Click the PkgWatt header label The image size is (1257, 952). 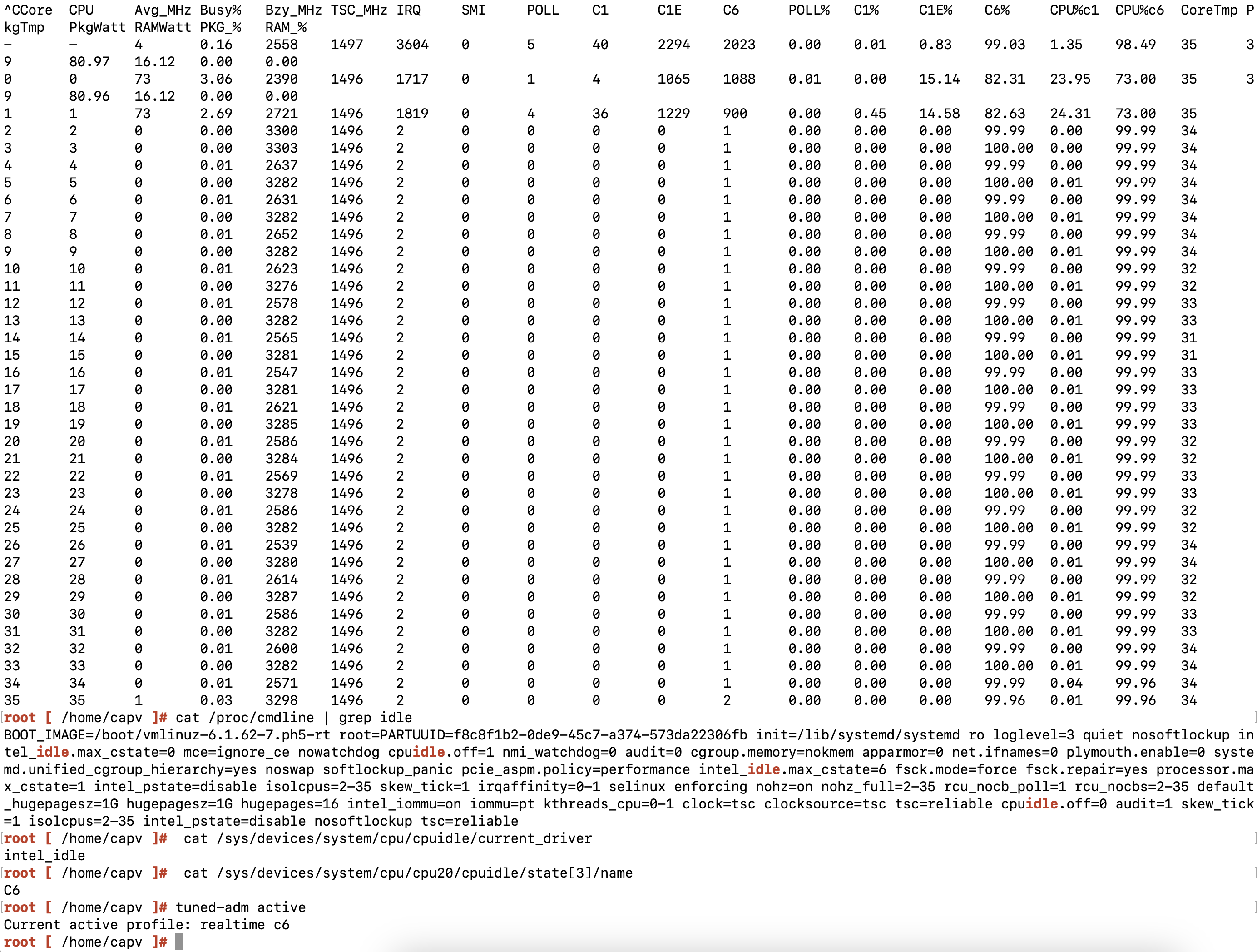pyautogui.click(x=97, y=27)
